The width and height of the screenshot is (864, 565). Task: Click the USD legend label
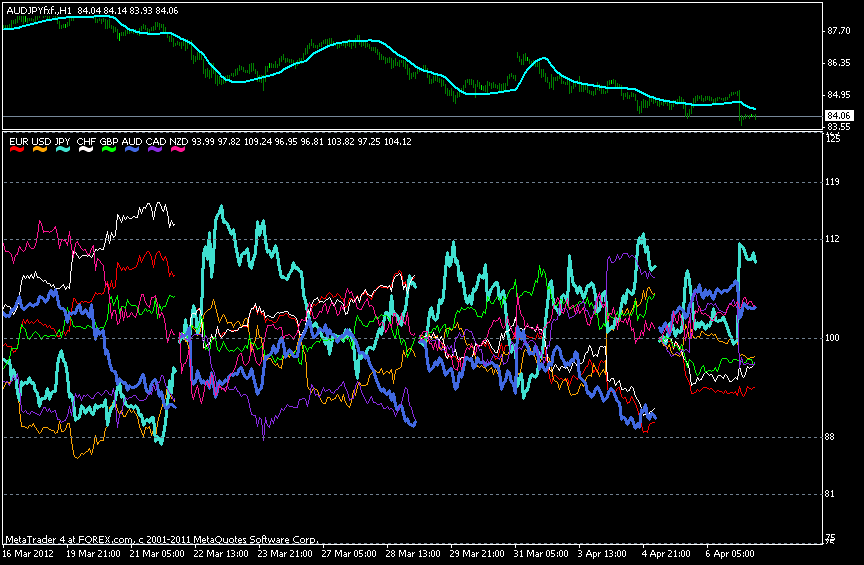tap(41, 142)
